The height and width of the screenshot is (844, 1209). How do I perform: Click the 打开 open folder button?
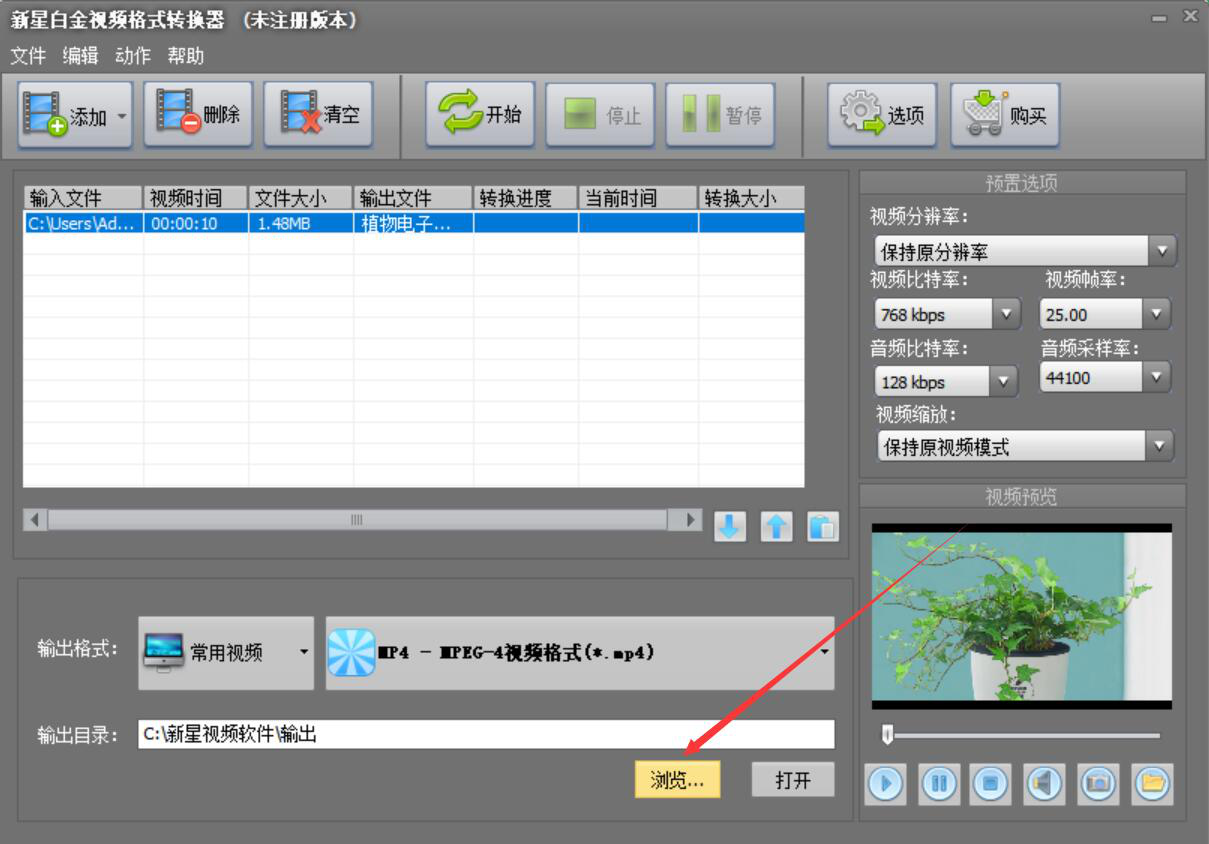[x=793, y=780]
